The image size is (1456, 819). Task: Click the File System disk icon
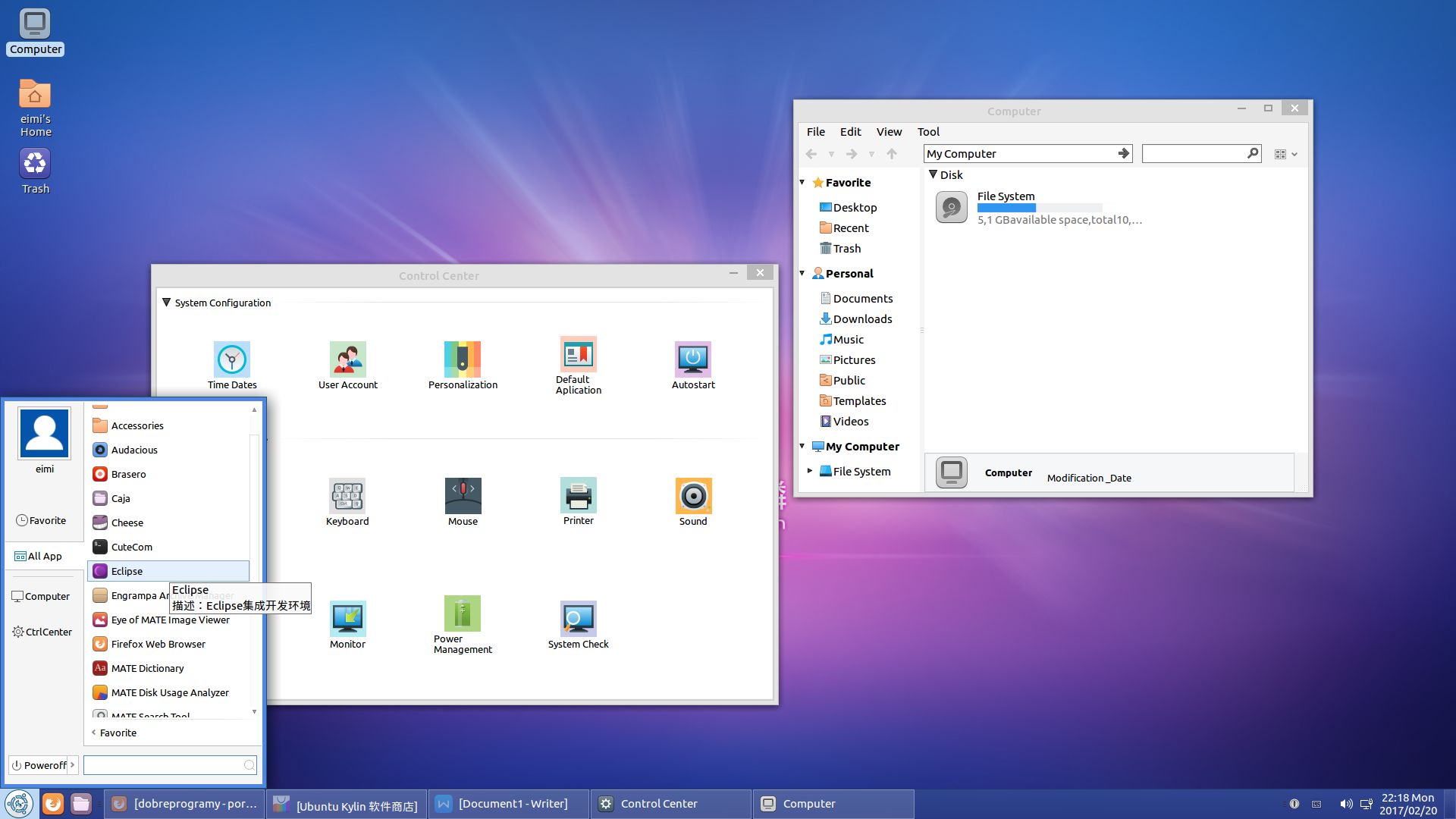tap(951, 207)
